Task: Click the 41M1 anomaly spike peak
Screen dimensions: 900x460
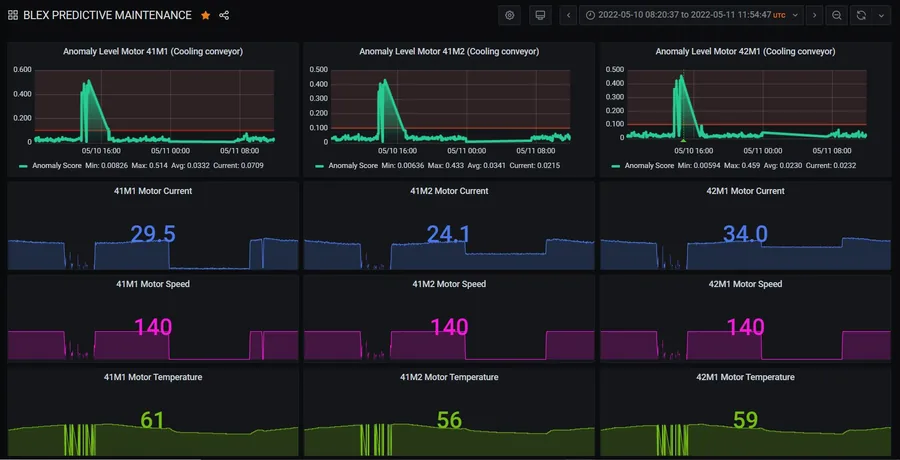Action: pos(88,81)
